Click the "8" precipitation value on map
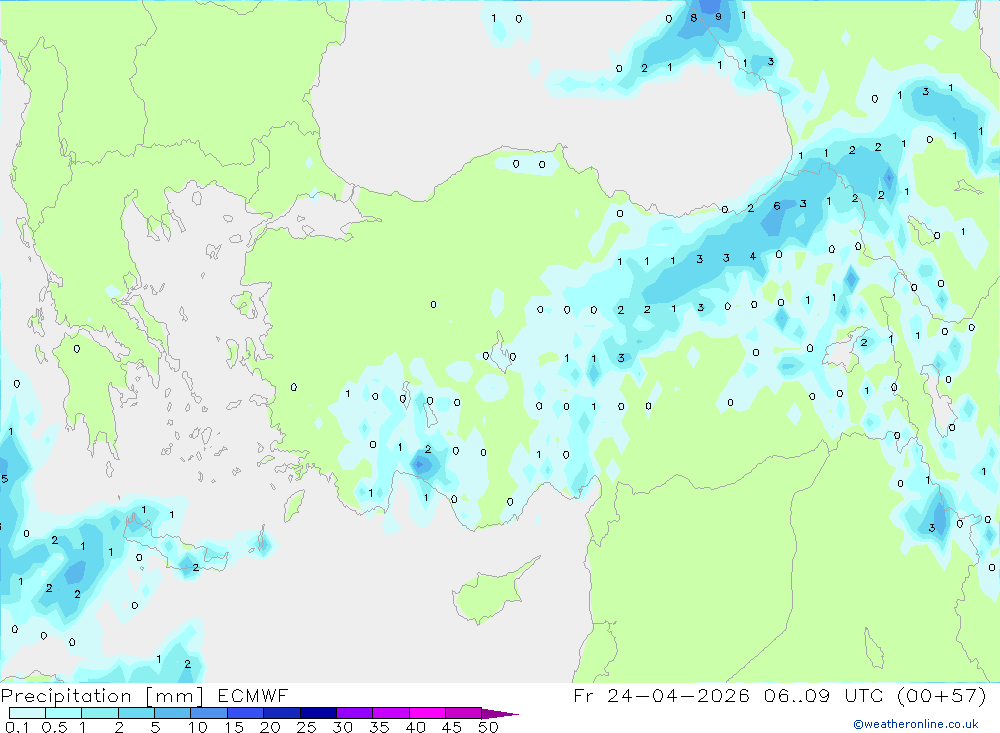1000x733 pixels. click(693, 18)
